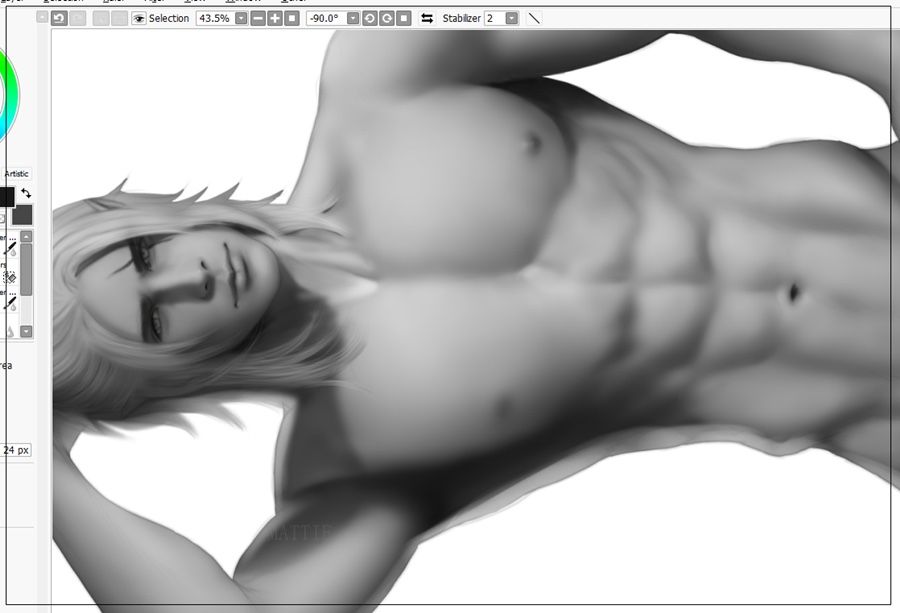Open the rotation angle dropdown arrow
The height and width of the screenshot is (613, 900).
[353, 18]
